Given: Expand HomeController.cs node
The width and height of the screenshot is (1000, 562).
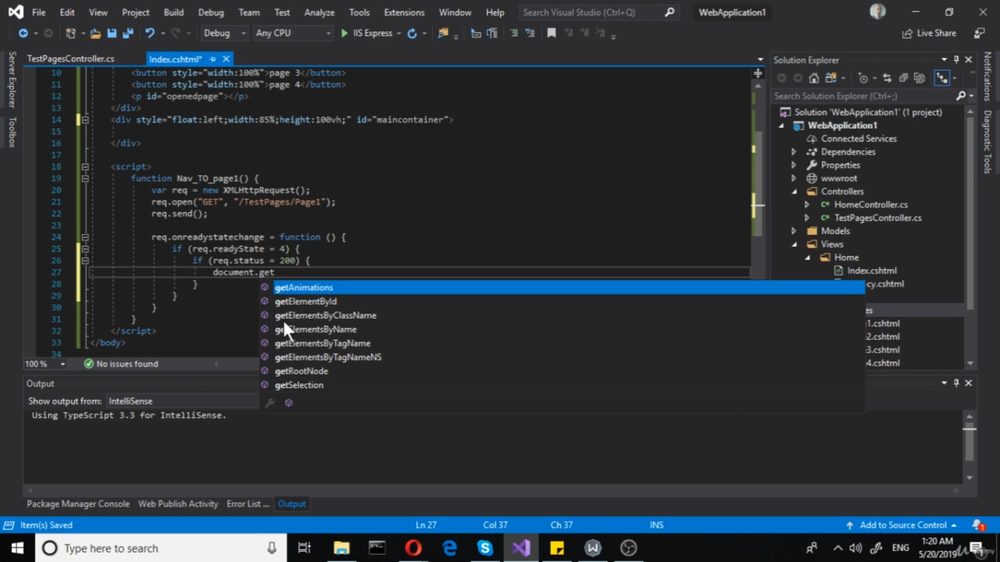Looking at the screenshot, I should coord(807,205).
